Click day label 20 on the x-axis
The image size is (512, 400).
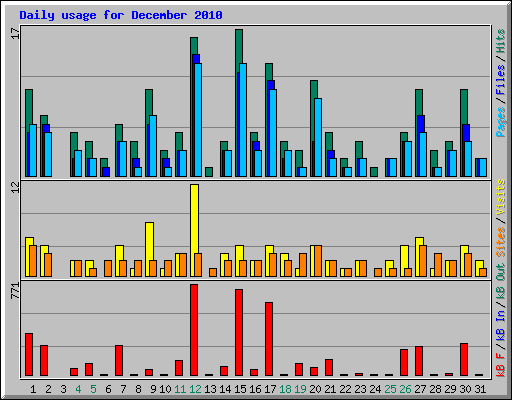click(315, 389)
